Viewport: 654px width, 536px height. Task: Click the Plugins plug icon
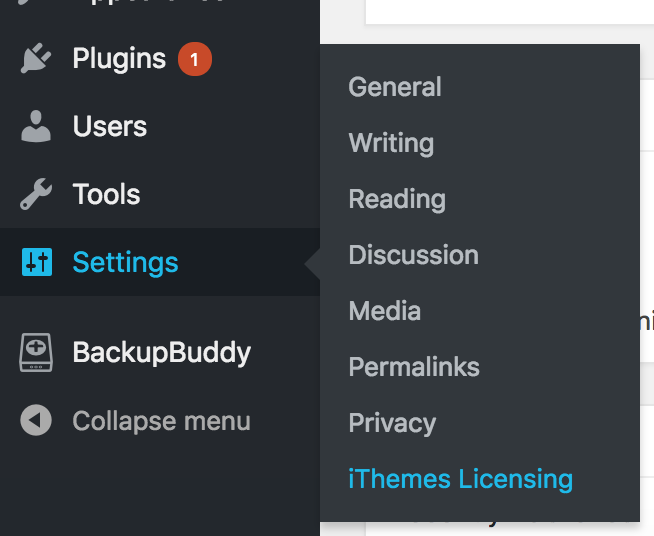coord(36,58)
